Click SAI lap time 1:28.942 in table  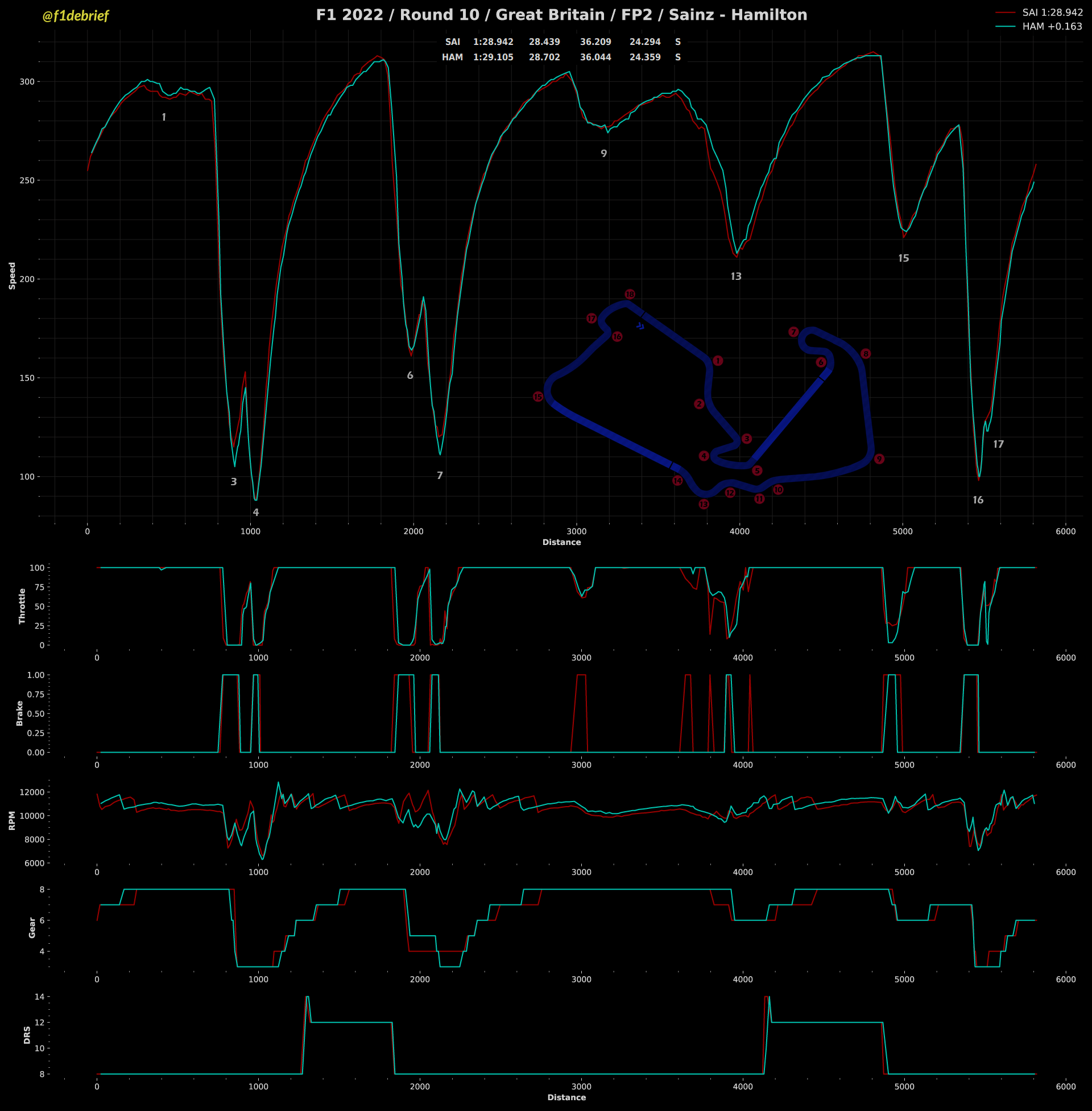[x=493, y=42]
